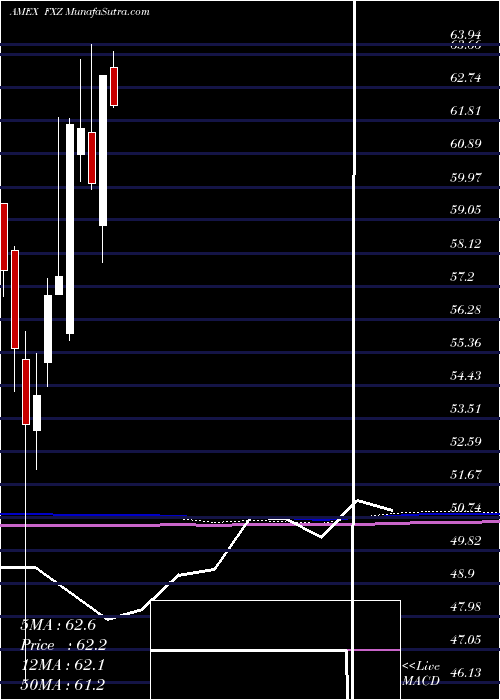Click the 46.13 price axis label
The height and width of the screenshot is (700, 500).
click(x=466, y=673)
